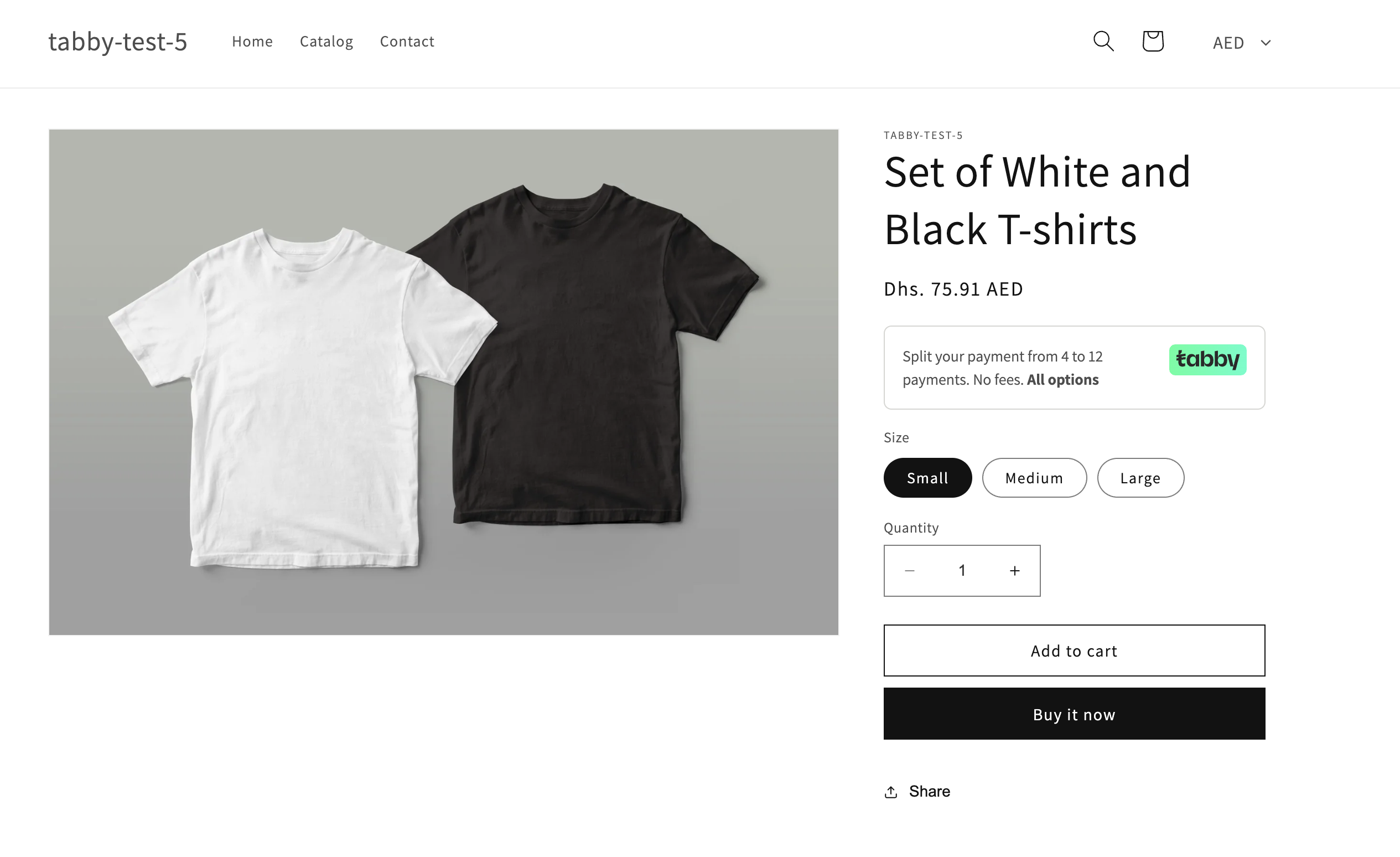Open tabby All options link
The image size is (1400, 857).
tap(1062, 380)
